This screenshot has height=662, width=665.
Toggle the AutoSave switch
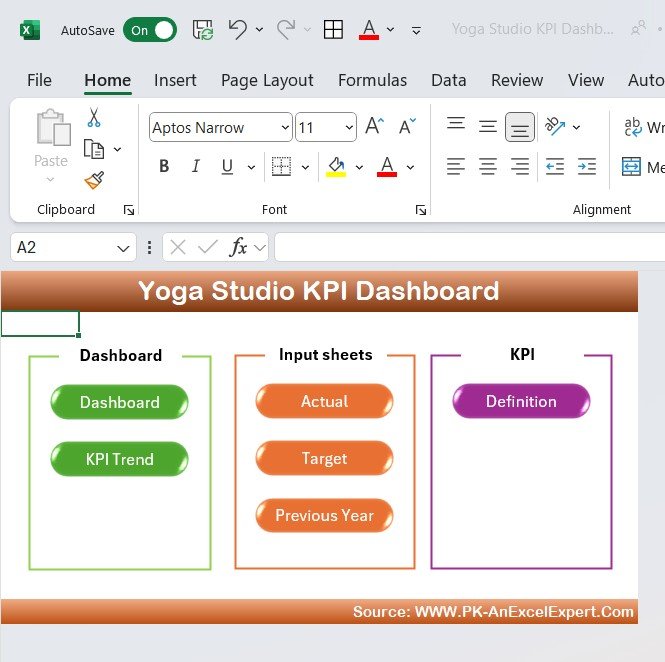[x=150, y=30]
